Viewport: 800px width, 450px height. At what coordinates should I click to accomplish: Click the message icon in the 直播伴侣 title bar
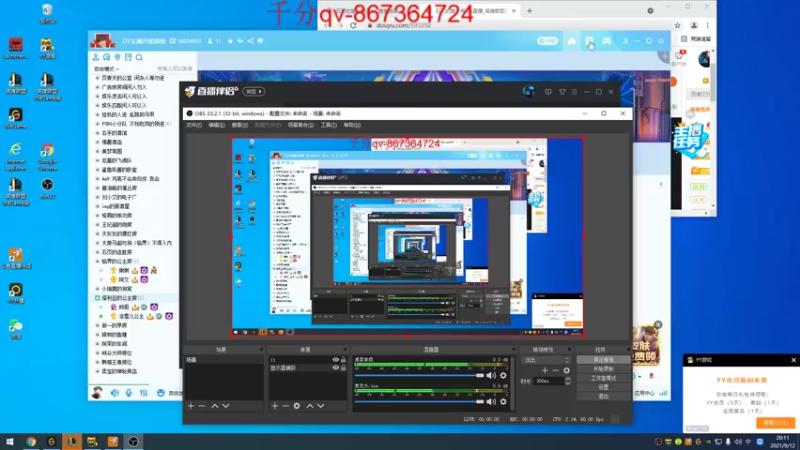(548, 92)
